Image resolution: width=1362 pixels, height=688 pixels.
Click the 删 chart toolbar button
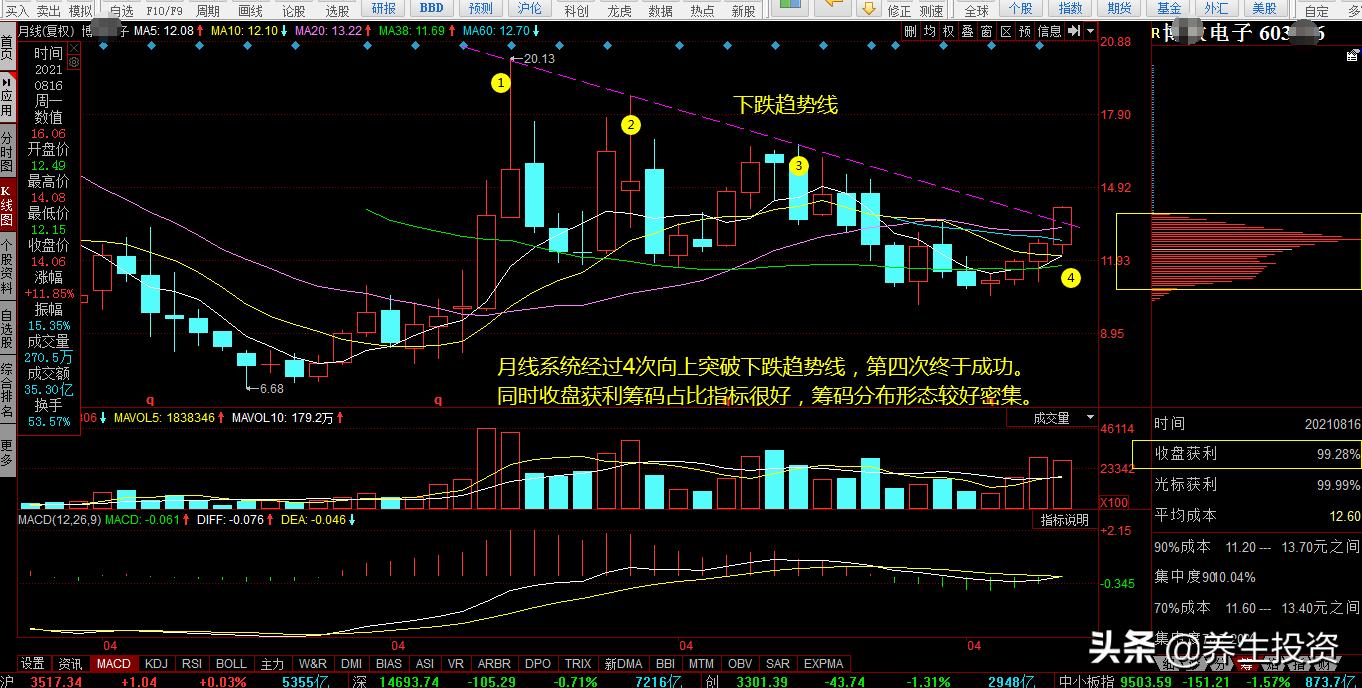[910, 31]
